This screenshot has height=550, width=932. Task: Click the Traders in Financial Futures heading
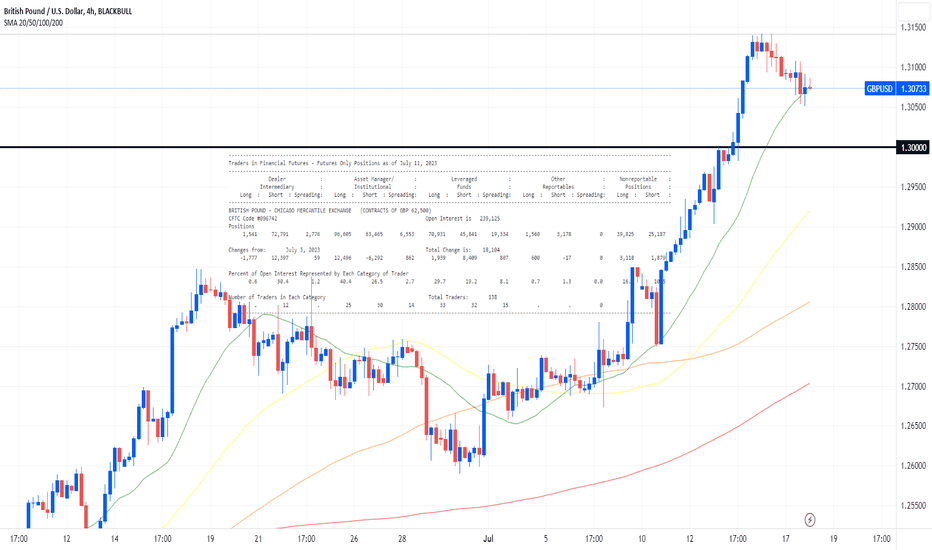click(333, 163)
